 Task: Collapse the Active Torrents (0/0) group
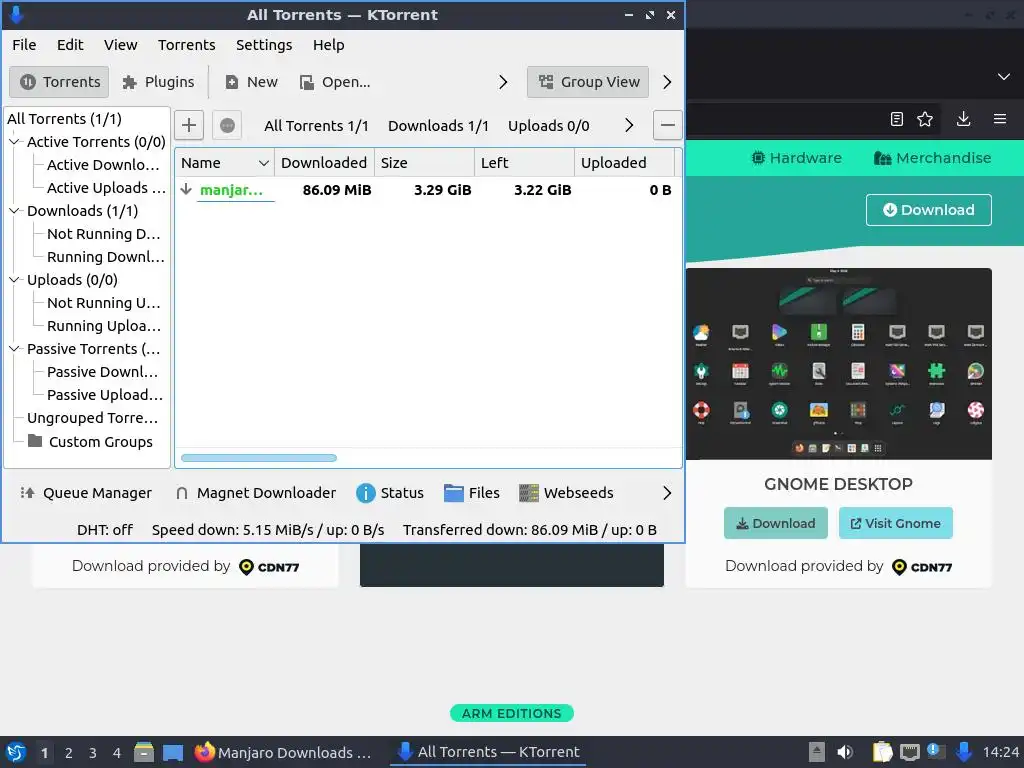point(14,142)
